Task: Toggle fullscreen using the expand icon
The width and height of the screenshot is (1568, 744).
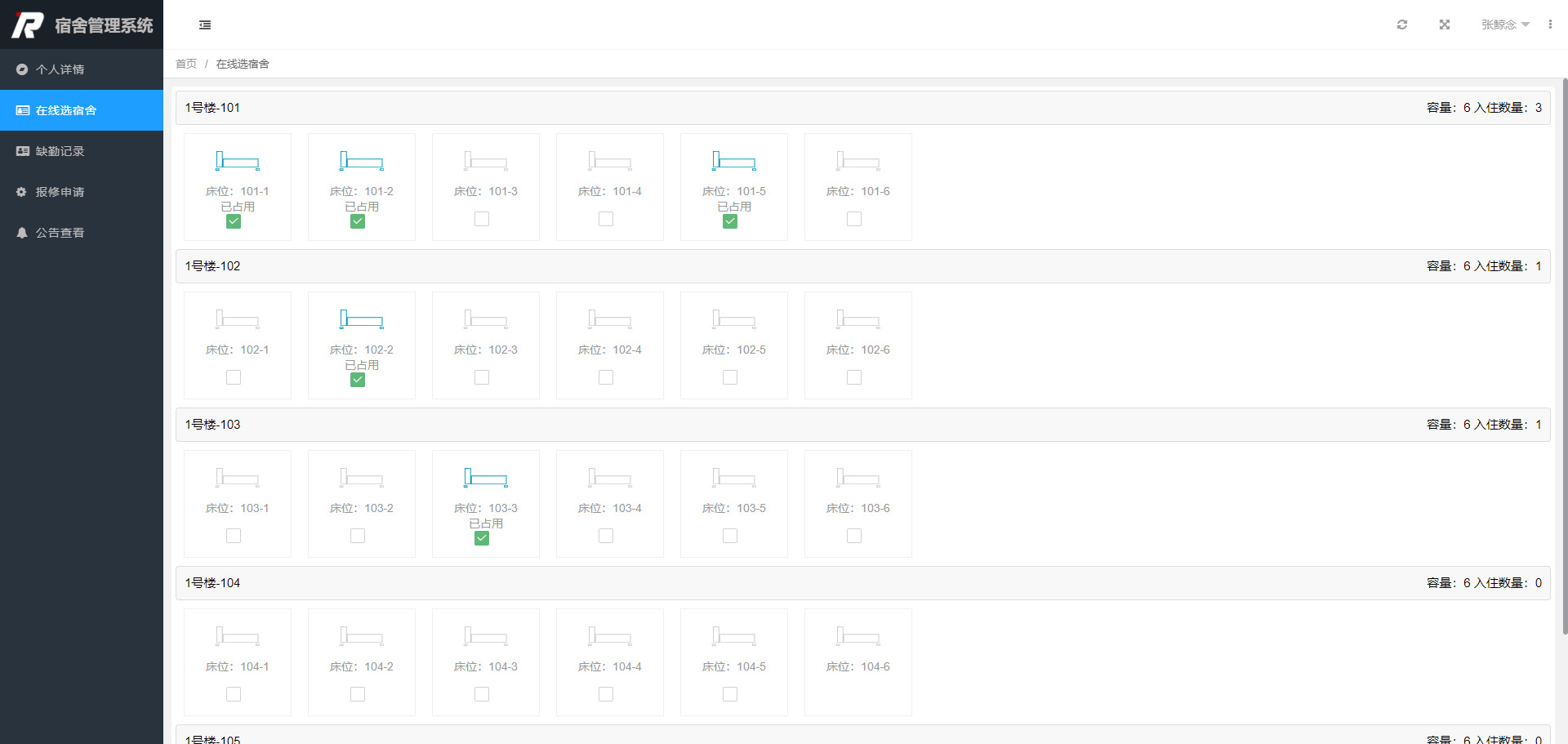Action: click(1445, 25)
